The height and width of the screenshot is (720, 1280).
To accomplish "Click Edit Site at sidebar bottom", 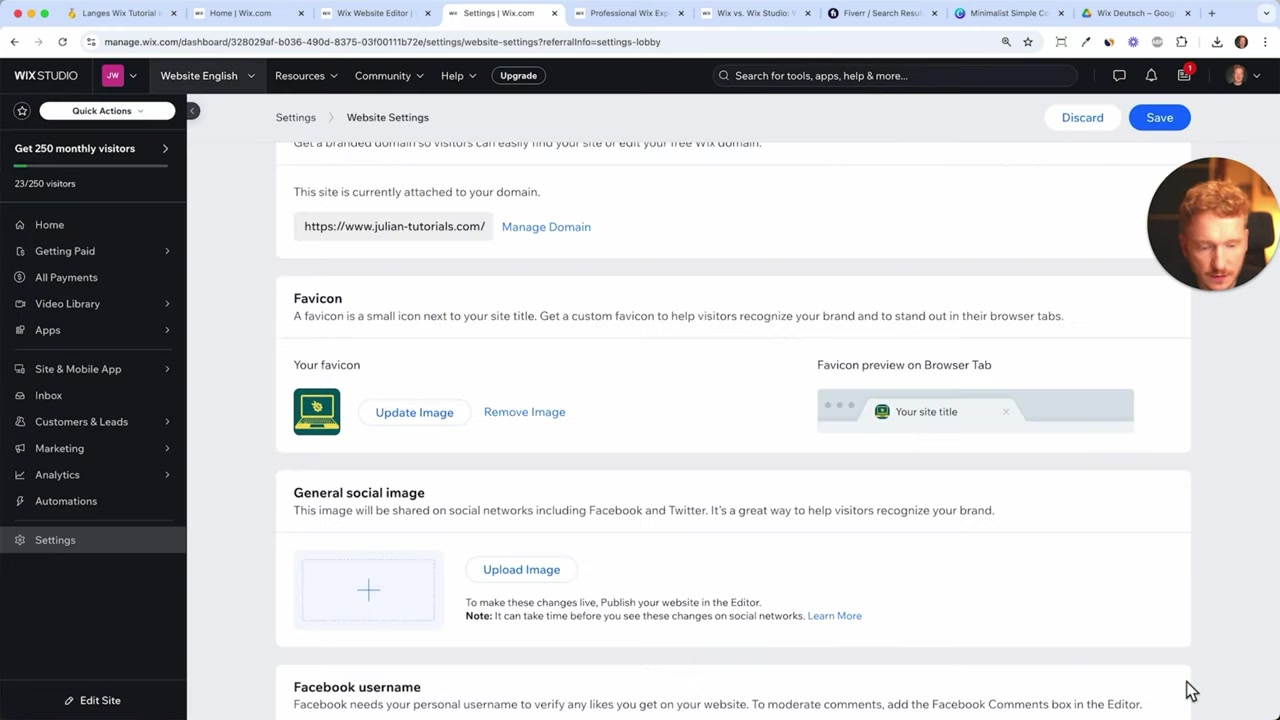I will (93, 701).
